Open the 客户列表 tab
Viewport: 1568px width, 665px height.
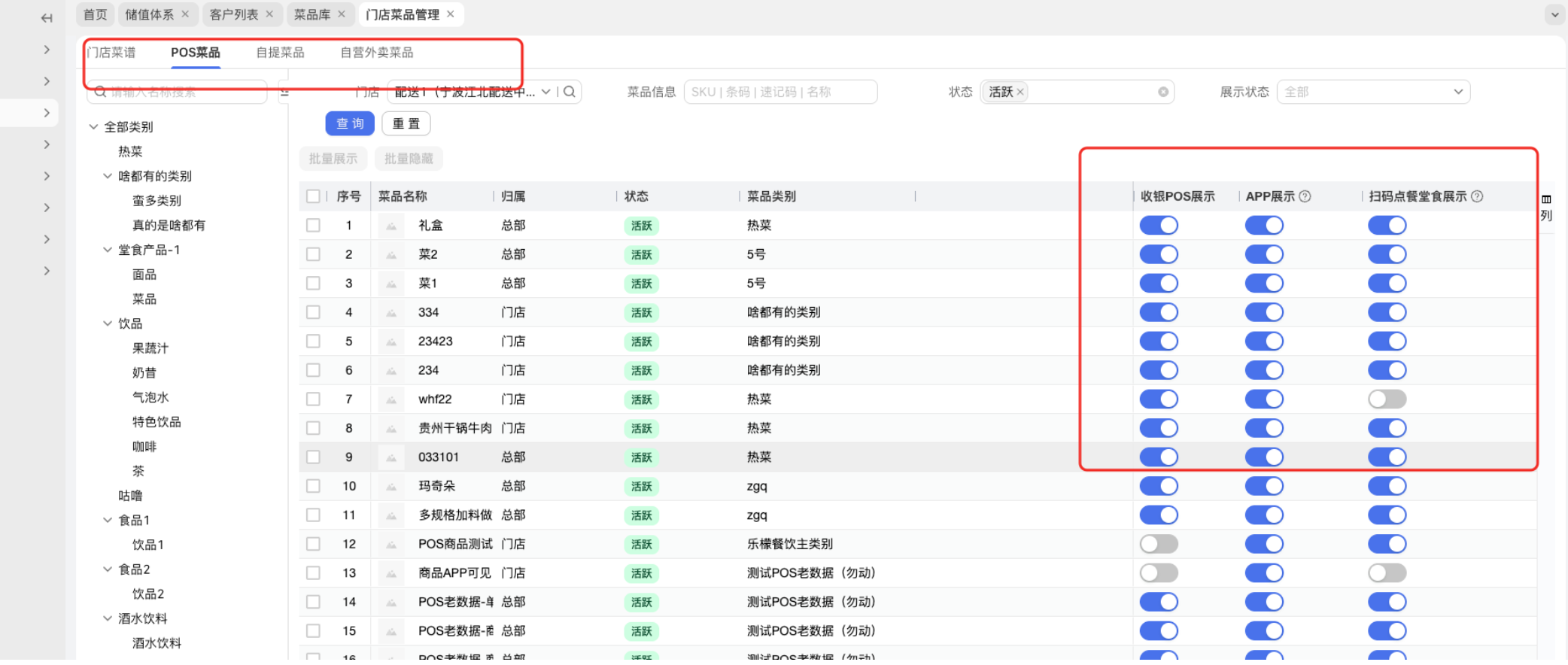tap(233, 14)
